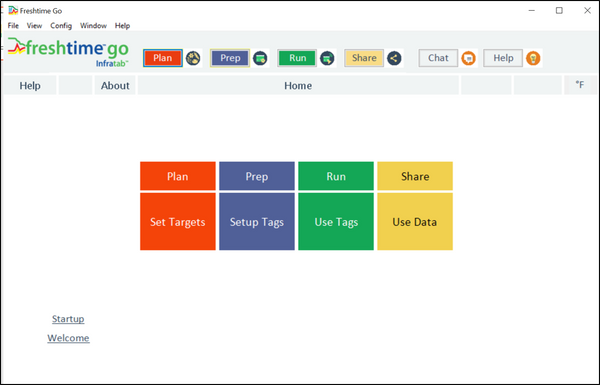Screen dimensions: 600x385
Task: Click the globe icon next to Plan
Action: (193, 58)
